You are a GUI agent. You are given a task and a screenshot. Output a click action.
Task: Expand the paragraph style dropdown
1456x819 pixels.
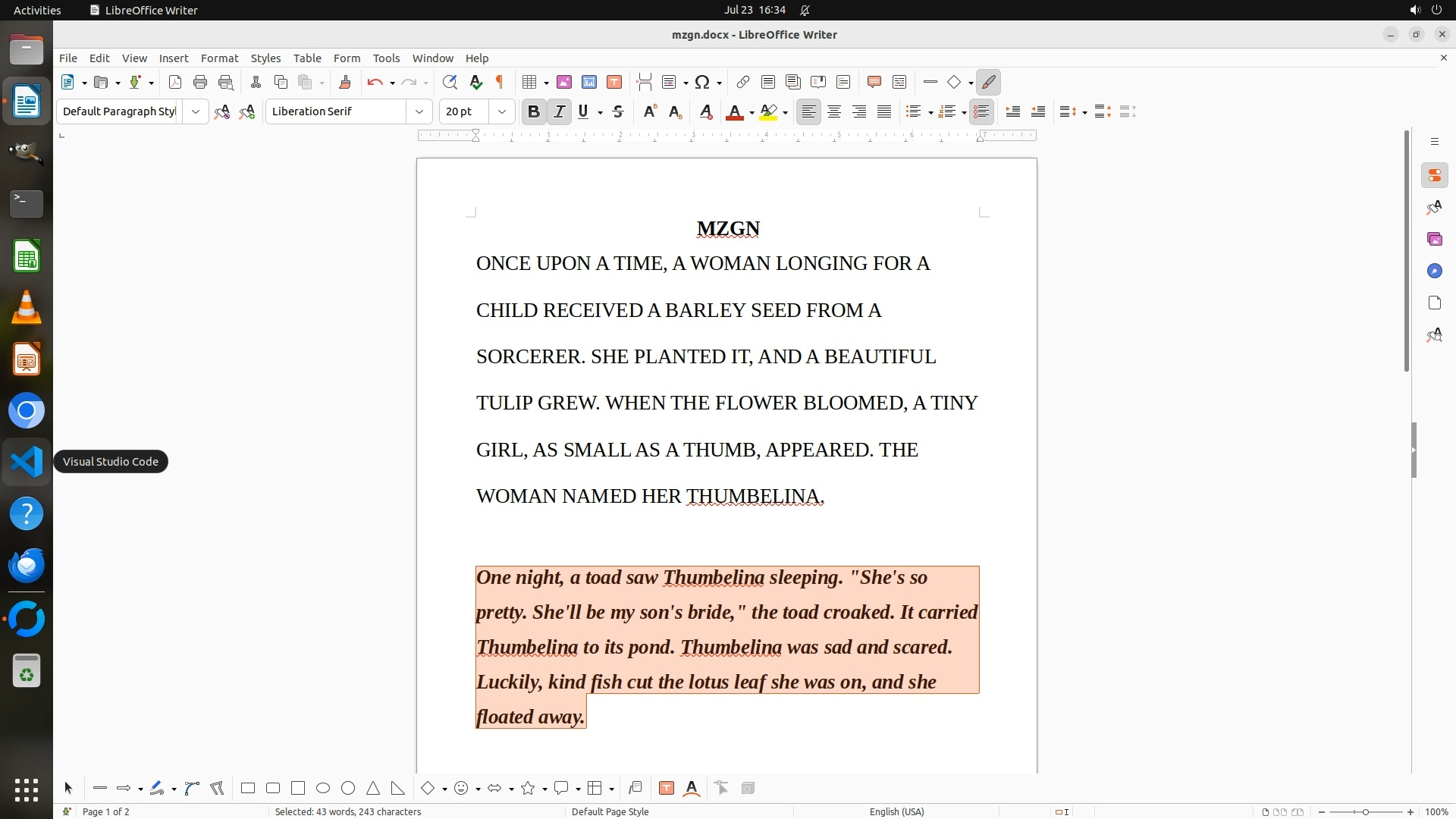[196, 111]
